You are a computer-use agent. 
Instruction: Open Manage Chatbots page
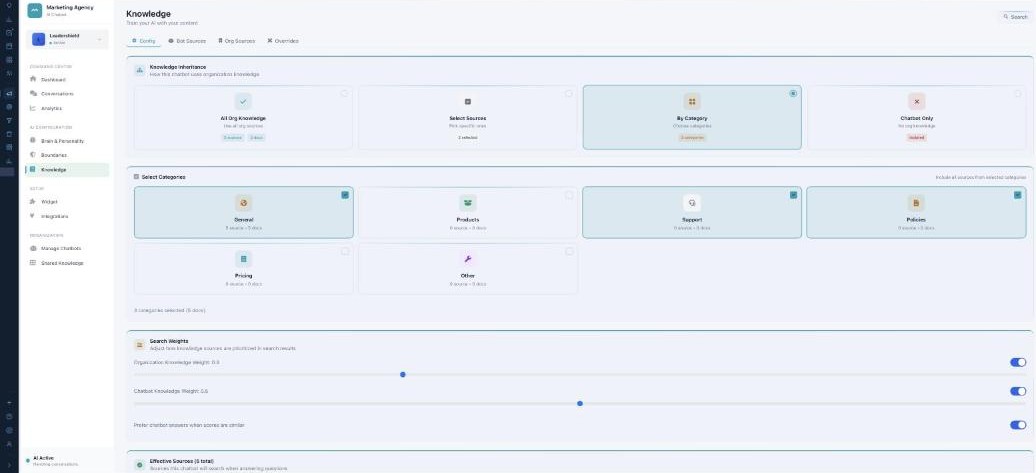click(66, 248)
